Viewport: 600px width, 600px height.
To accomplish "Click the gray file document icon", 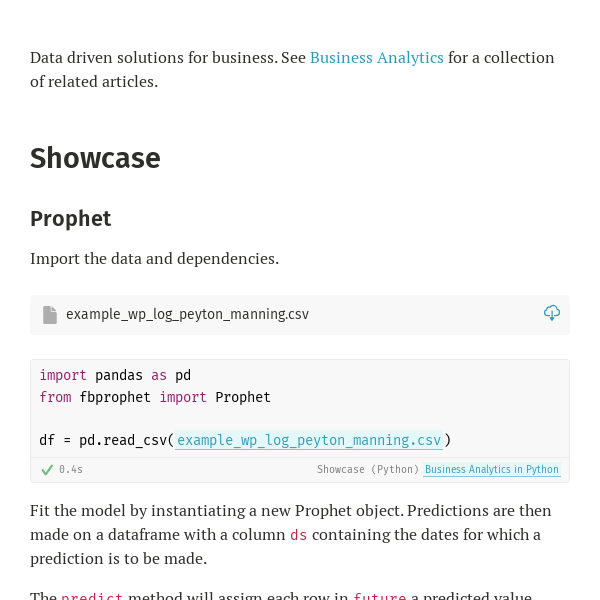I will [x=50, y=315].
